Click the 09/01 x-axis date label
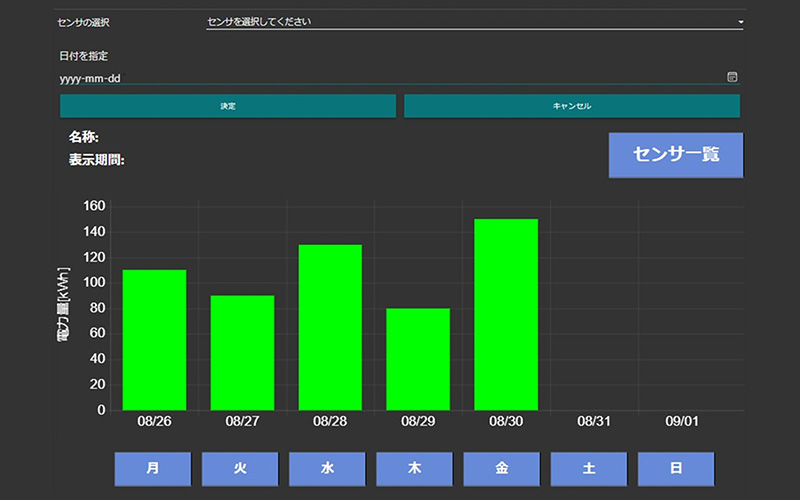Image resolution: width=800 pixels, height=500 pixels. click(x=682, y=422)
